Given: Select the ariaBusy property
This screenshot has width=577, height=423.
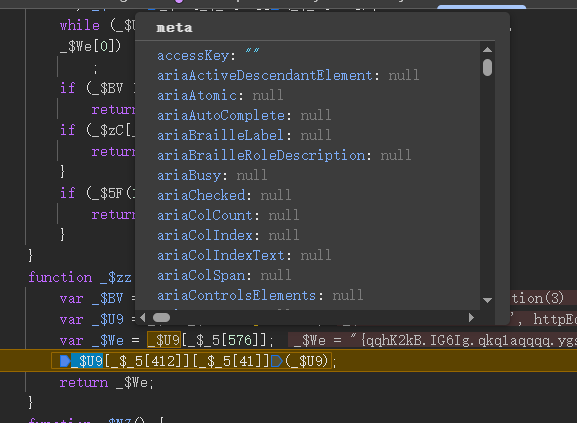Looking at the screenshot, I should click(x=212, y=175).
